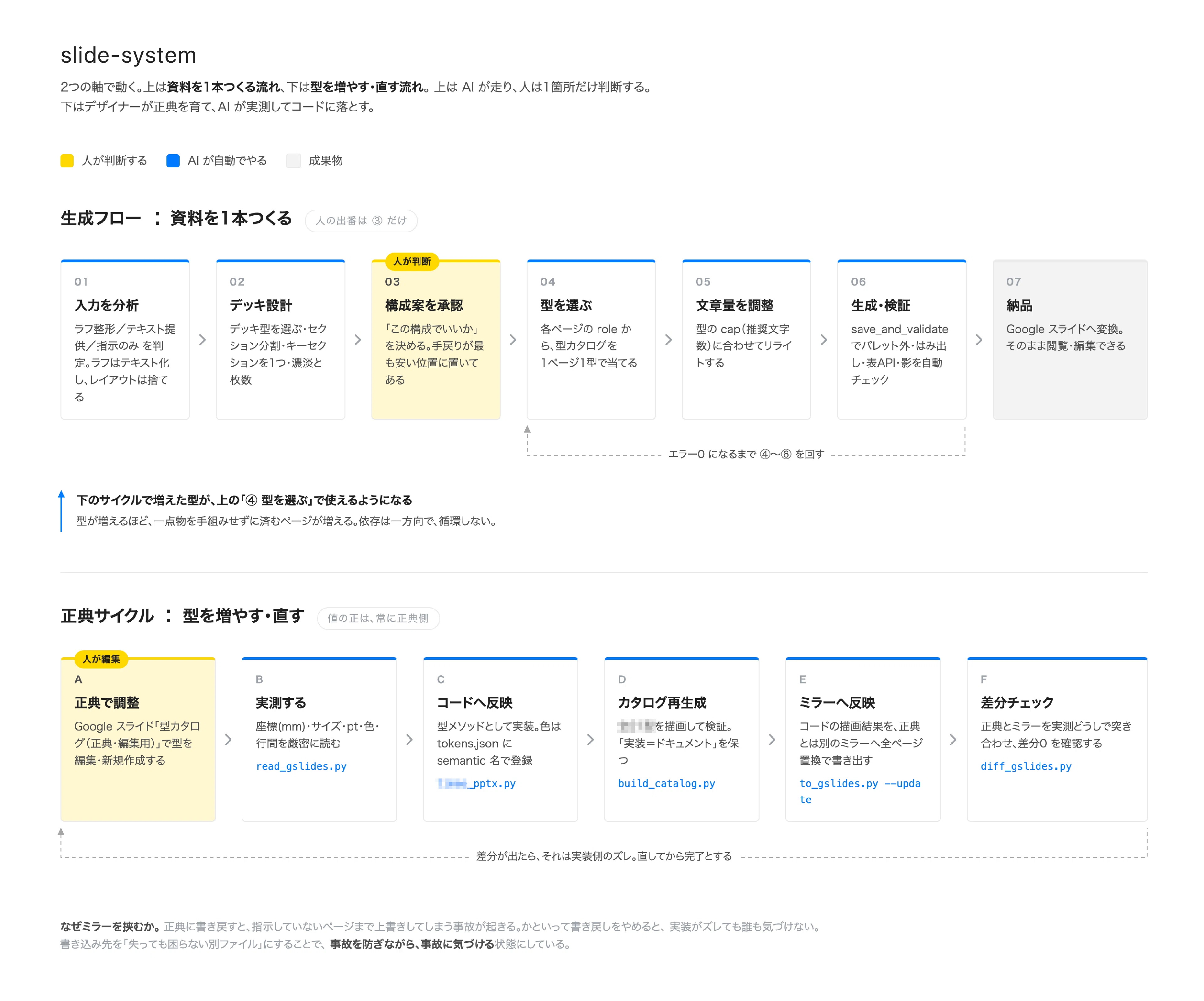Image resolution: width=1204 pixels, height=1001 pixels.
Task: Click the 人の出番は ③ だけ pill
Action: [x=361, y=221]
